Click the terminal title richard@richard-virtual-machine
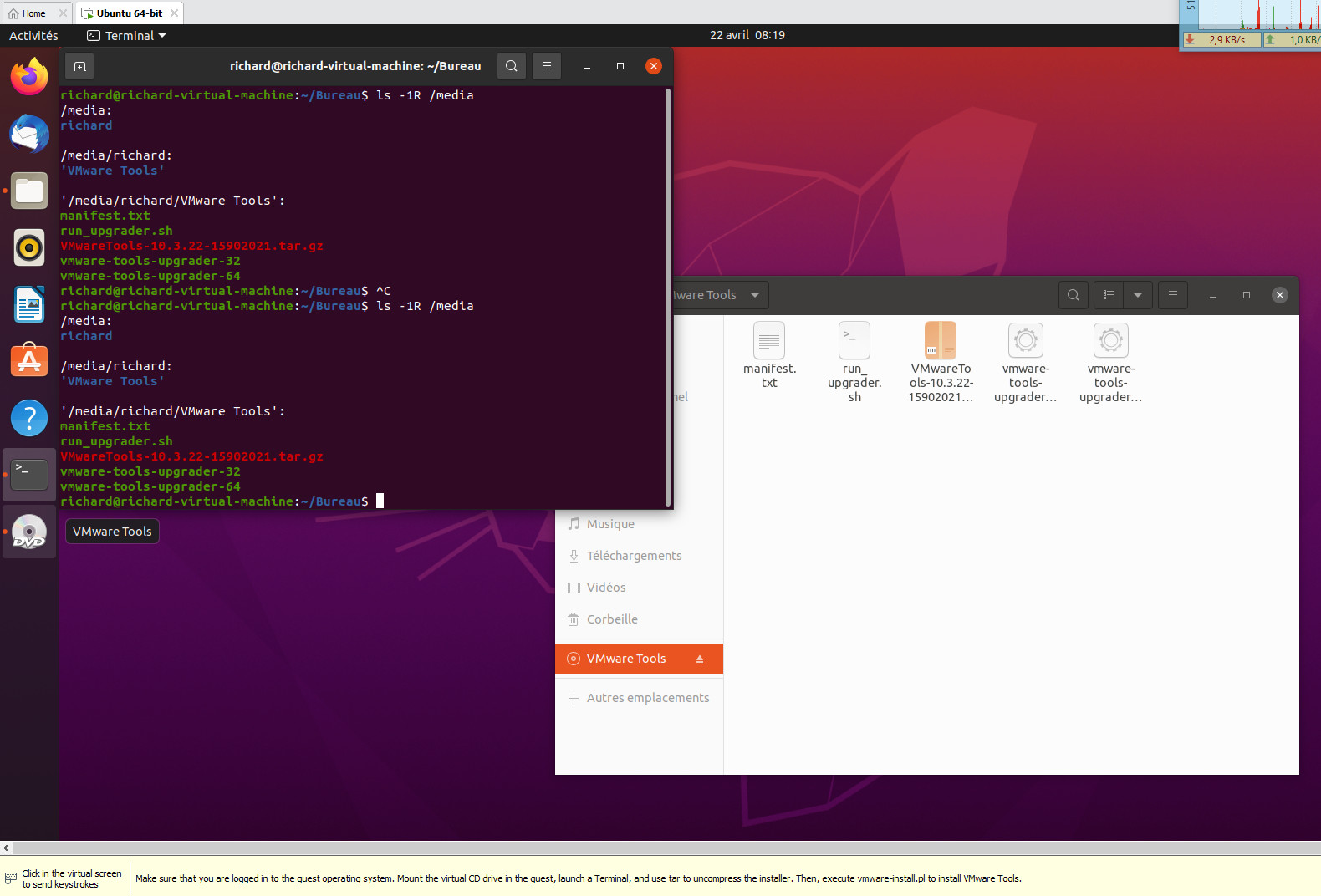This screenshot has width=1321, height=896. pos(355,66)
